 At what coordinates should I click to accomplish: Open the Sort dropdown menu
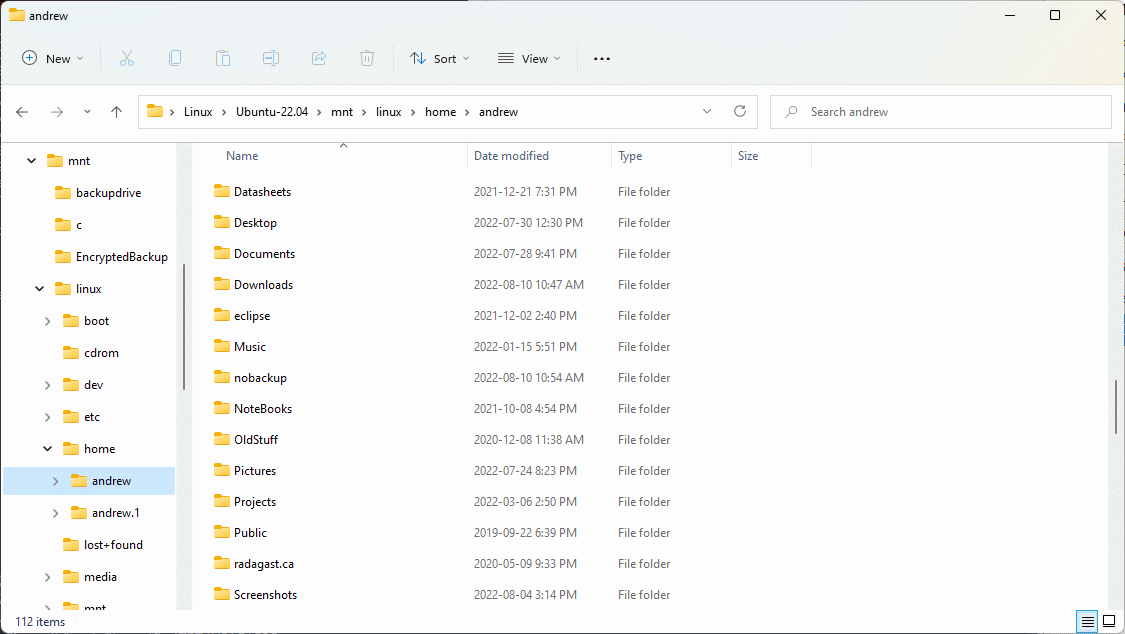[439, 59]
